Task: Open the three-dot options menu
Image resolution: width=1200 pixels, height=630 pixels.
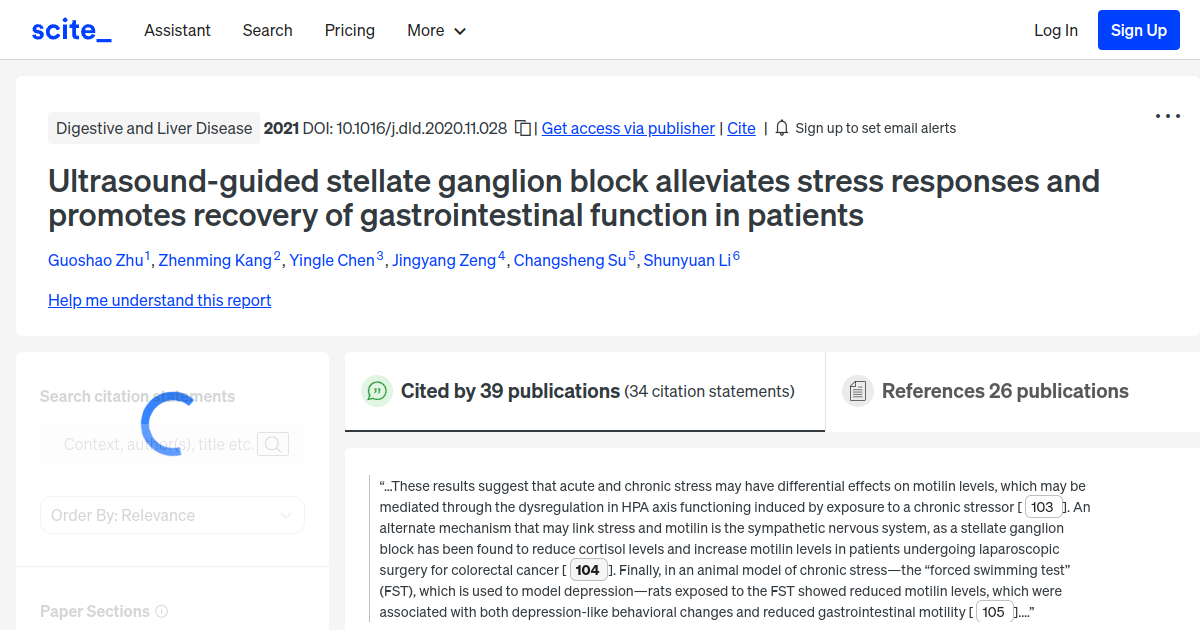Action: click(1167, 116)
